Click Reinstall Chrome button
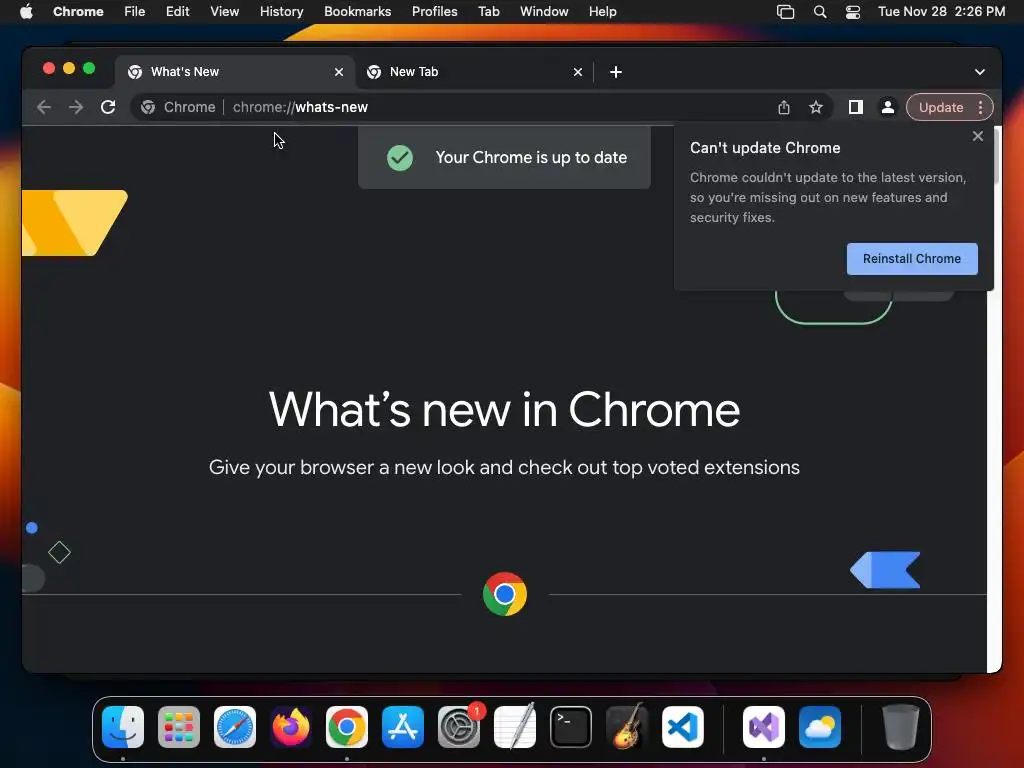 (x=912, y=259)
